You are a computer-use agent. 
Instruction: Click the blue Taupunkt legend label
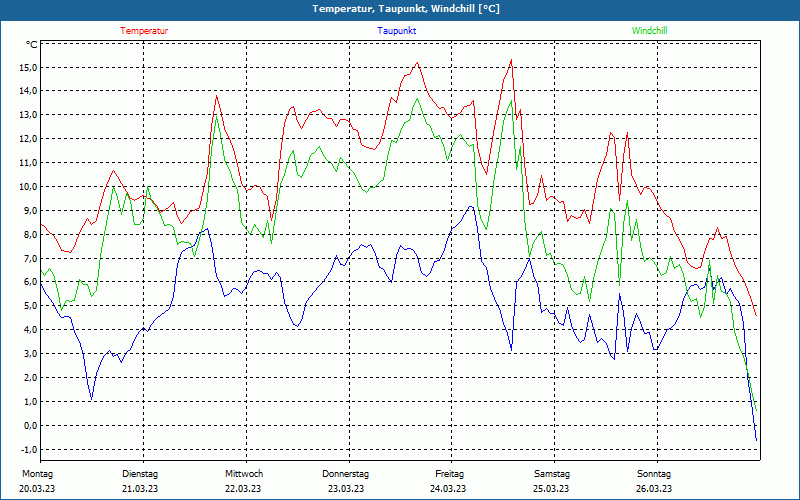coord(396,31)
